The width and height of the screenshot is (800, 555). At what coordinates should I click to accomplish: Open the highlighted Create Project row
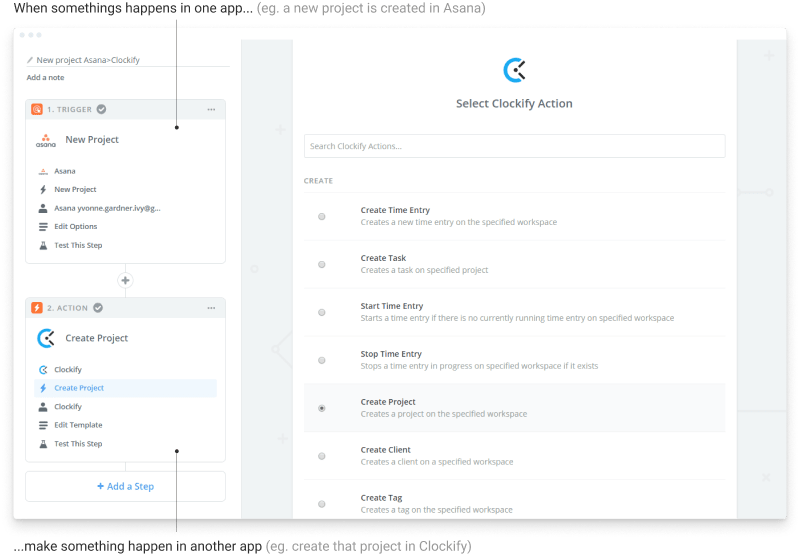click(x=126, y=388)
